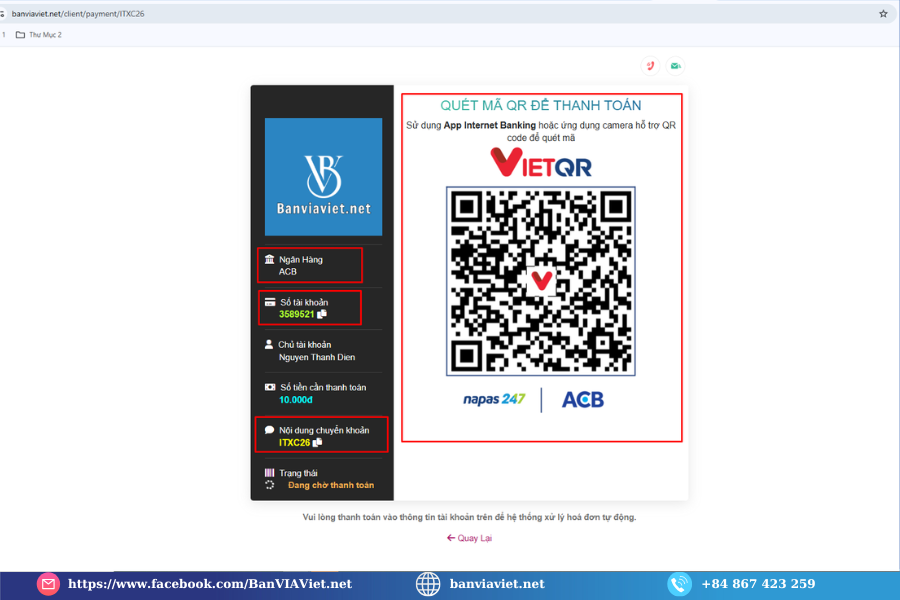Click the account holder name Nguyen Thanh Dien
Image resolution: width=900 pixels, height=600 pixels.
317,357
